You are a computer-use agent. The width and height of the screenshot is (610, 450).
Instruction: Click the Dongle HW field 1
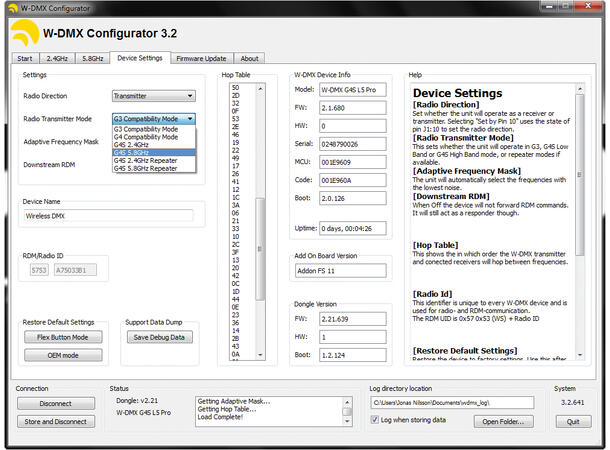353,337
